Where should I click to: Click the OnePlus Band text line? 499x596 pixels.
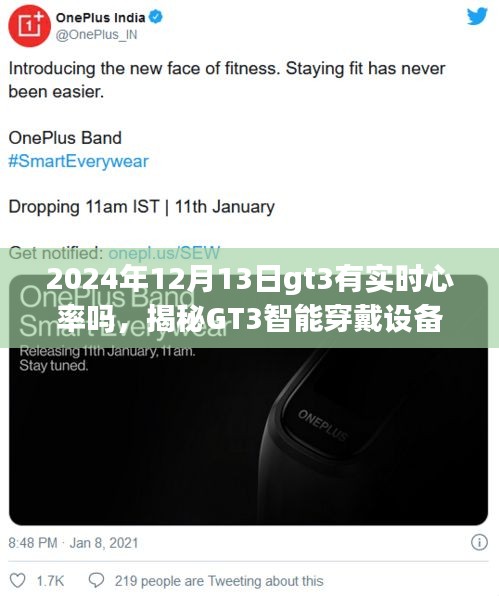(x=65, y=138)
